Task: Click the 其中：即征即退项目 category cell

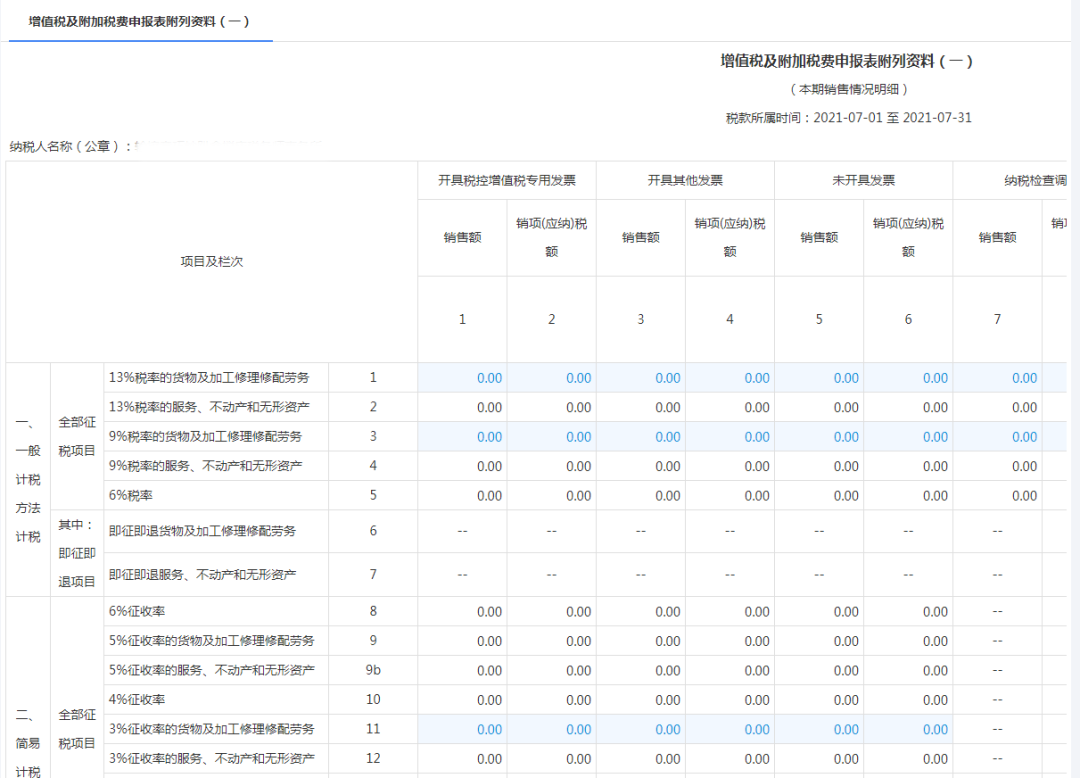Action: tap(77, 553)
